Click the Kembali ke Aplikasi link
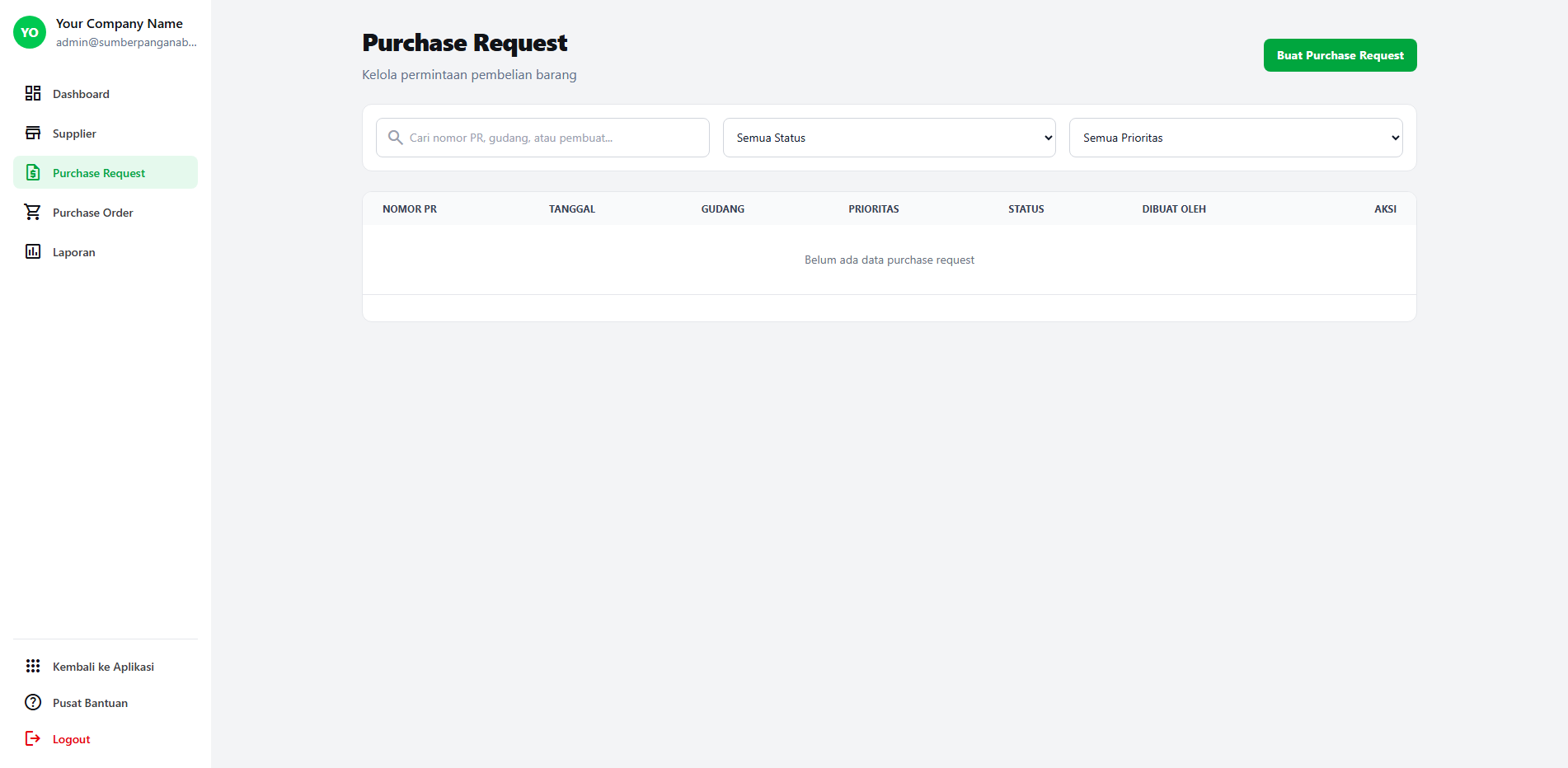The width and height of the screenshot is (1568, 768). tap(103, 666)
